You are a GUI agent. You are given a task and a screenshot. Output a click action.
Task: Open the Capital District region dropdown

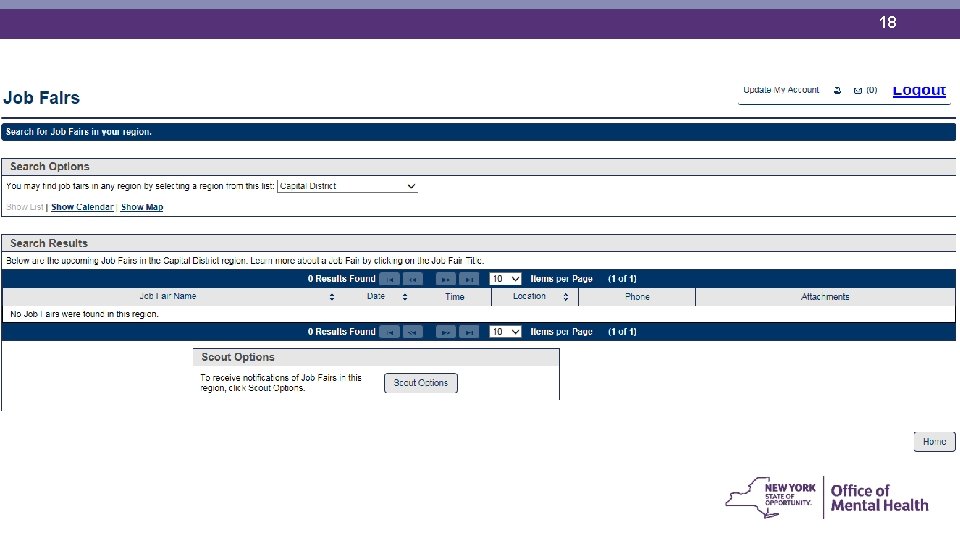coord(347,186)
